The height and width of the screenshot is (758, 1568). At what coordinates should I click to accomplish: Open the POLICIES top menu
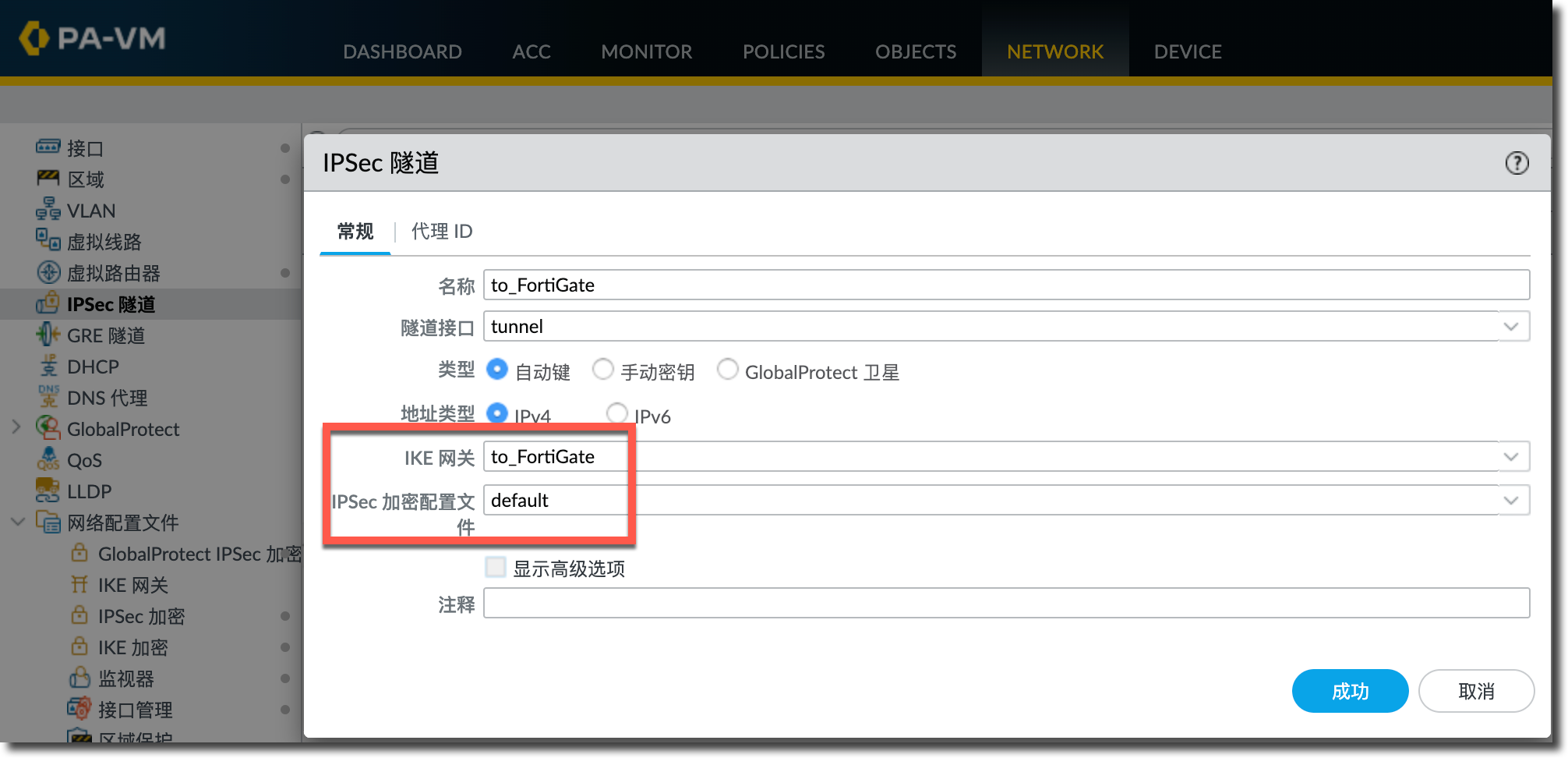(x=783, y=51)
